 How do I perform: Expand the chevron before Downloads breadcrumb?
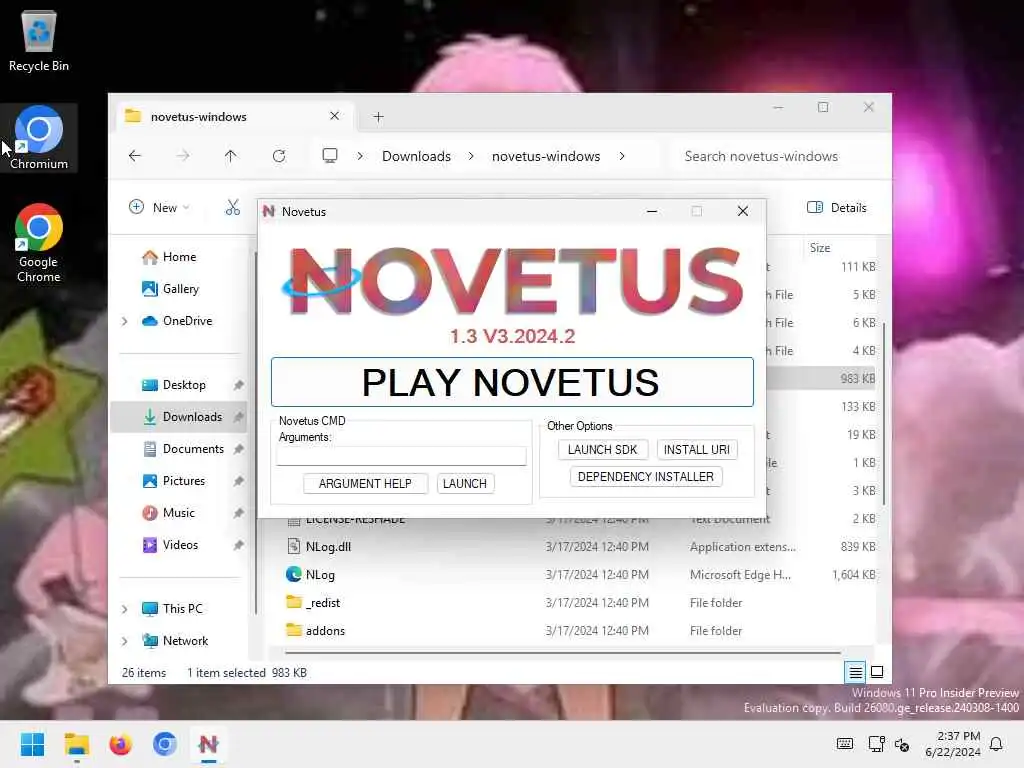pos(360,156)
